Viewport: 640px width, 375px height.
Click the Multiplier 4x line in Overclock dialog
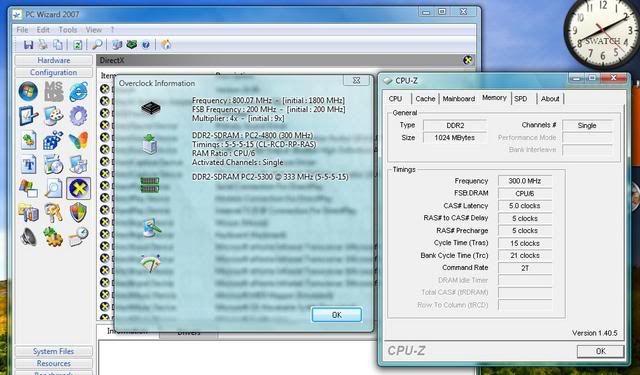(238, 118)
